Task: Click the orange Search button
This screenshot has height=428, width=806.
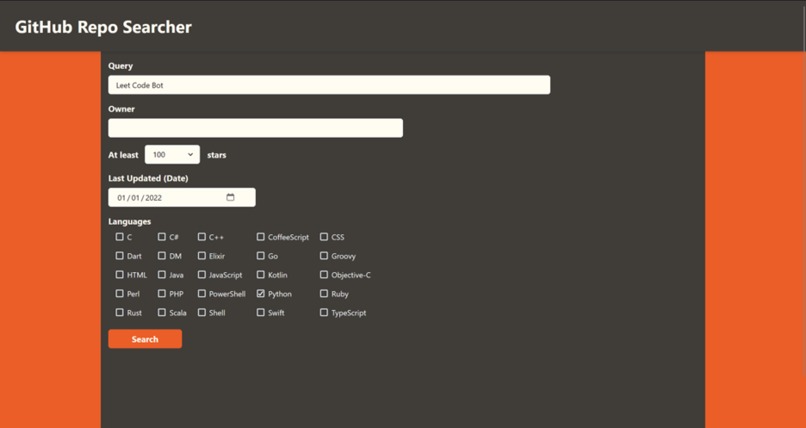Action: (x=145, y=339)
